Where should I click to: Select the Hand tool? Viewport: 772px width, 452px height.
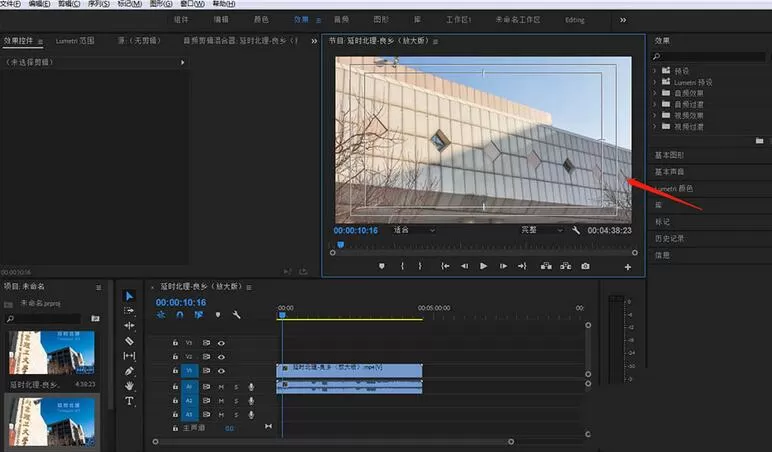click(129, 386)
